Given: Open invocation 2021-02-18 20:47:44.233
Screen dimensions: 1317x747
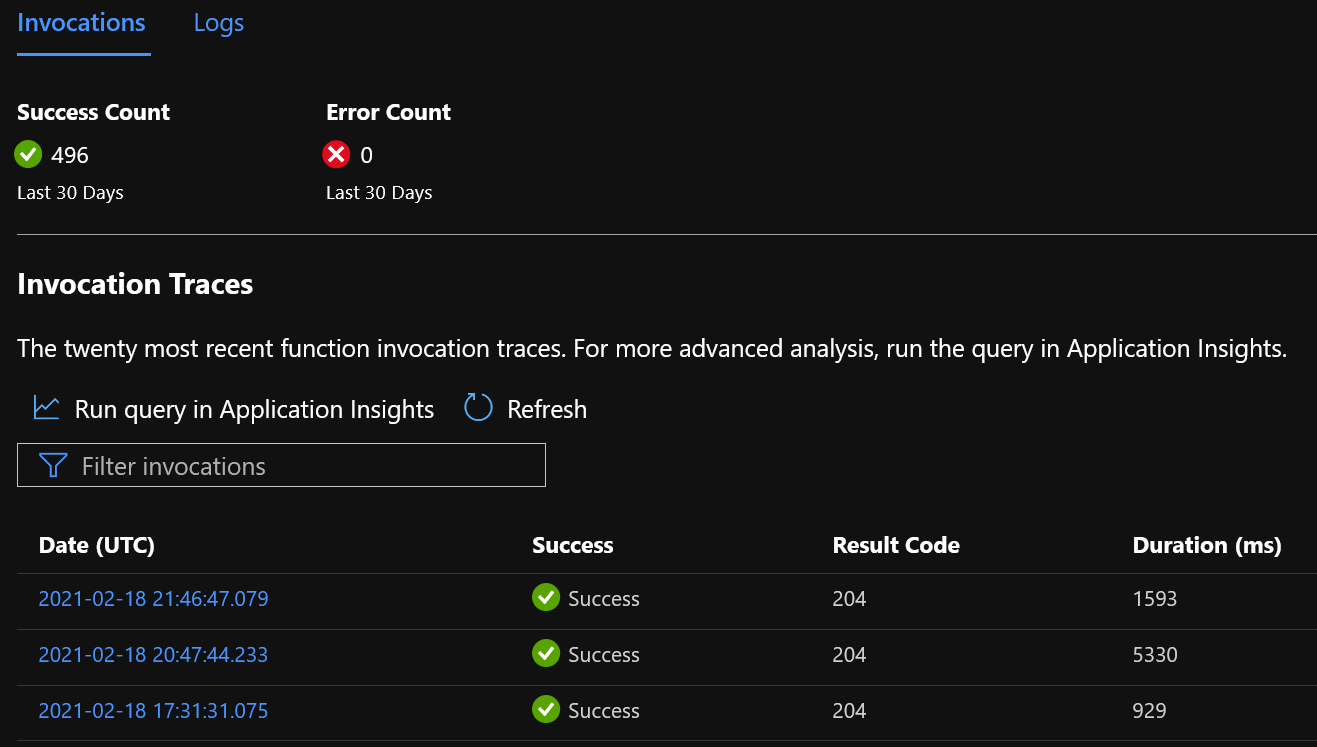Looking at the screenshot, I should [153, 655].
